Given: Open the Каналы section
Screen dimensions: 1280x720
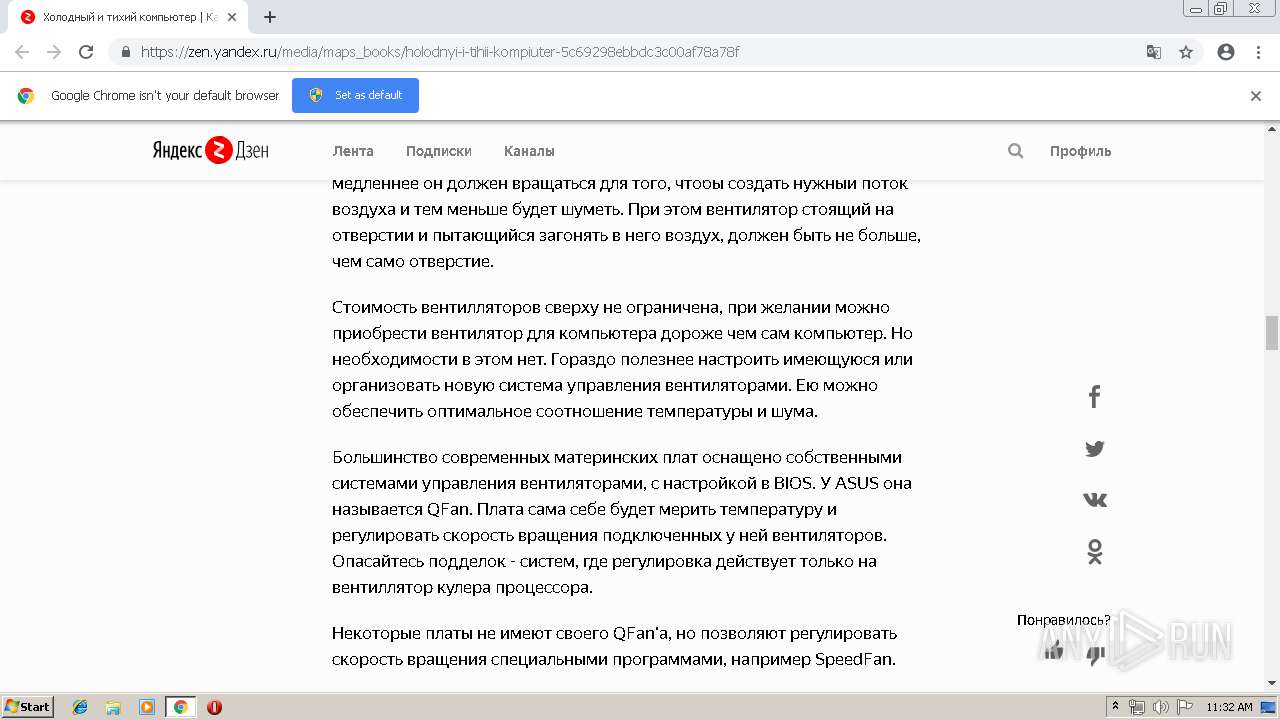Looking at the screenshot, I should click(x=529, y=151).
